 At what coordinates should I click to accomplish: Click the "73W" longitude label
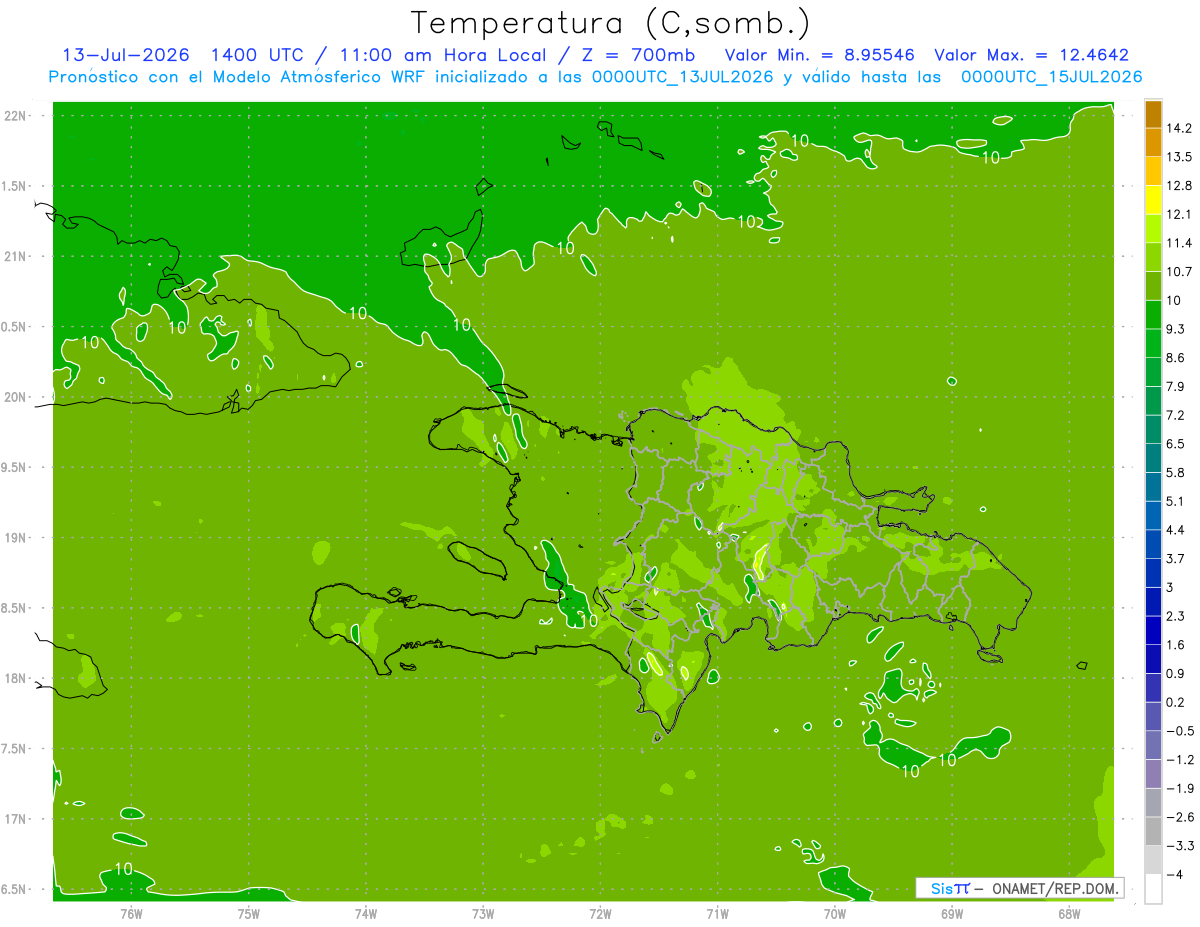click(x=483, y=914)
